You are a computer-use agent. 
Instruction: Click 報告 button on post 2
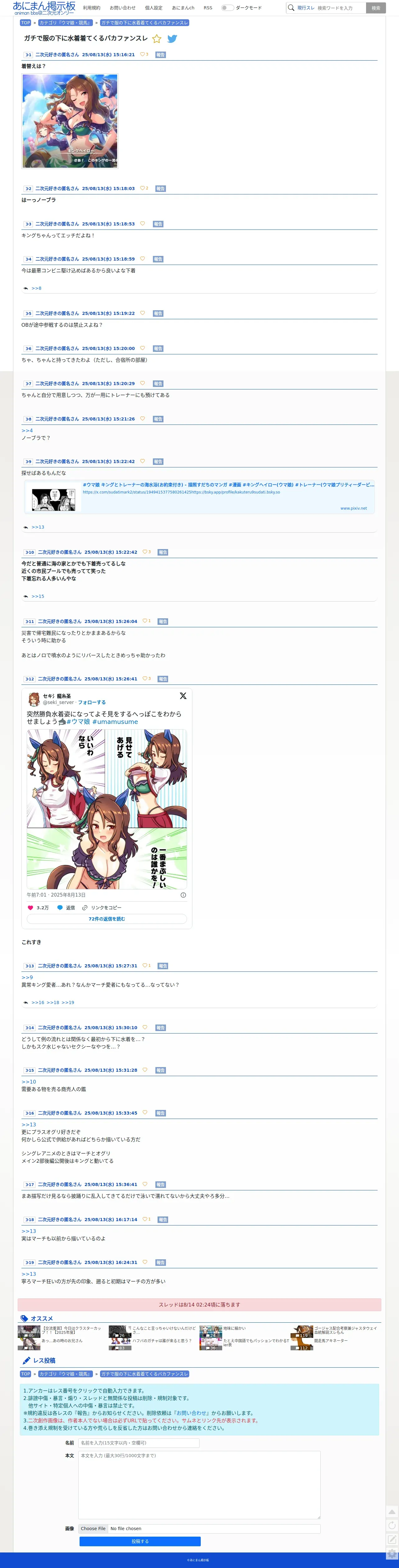pyautogui.click(x=161, y=189)
